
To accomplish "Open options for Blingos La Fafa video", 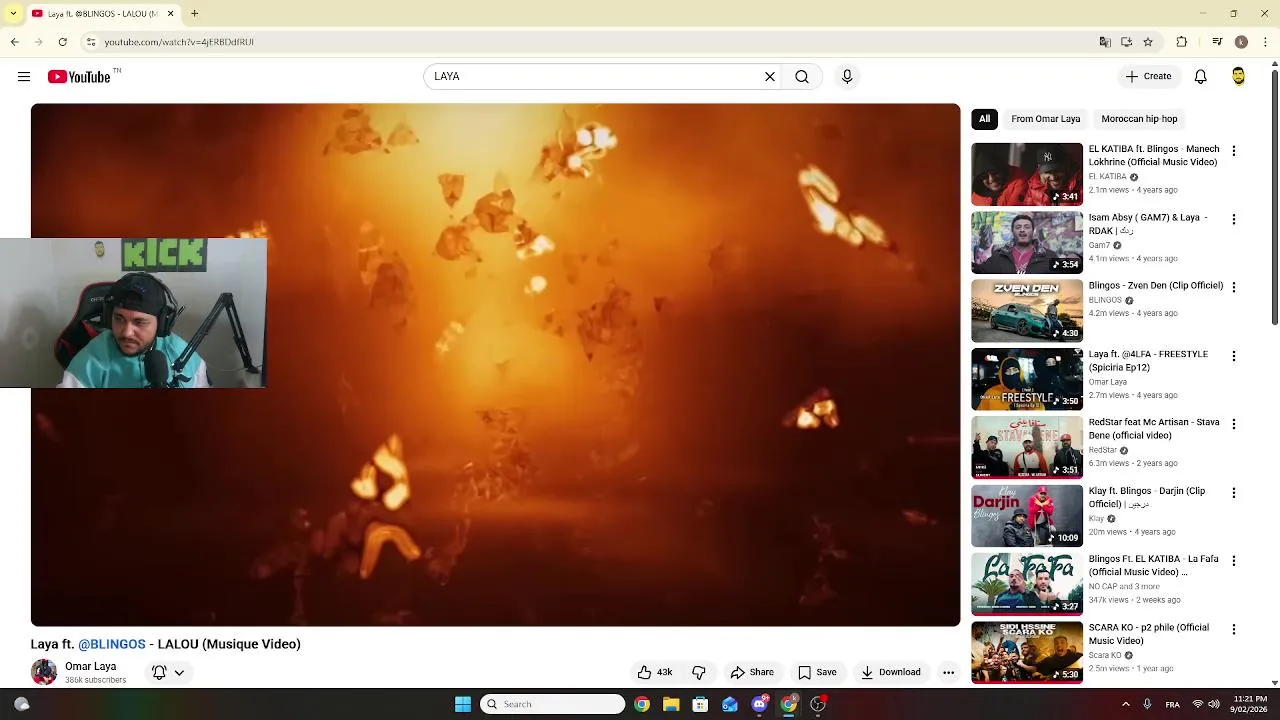I will [1233, 561].
